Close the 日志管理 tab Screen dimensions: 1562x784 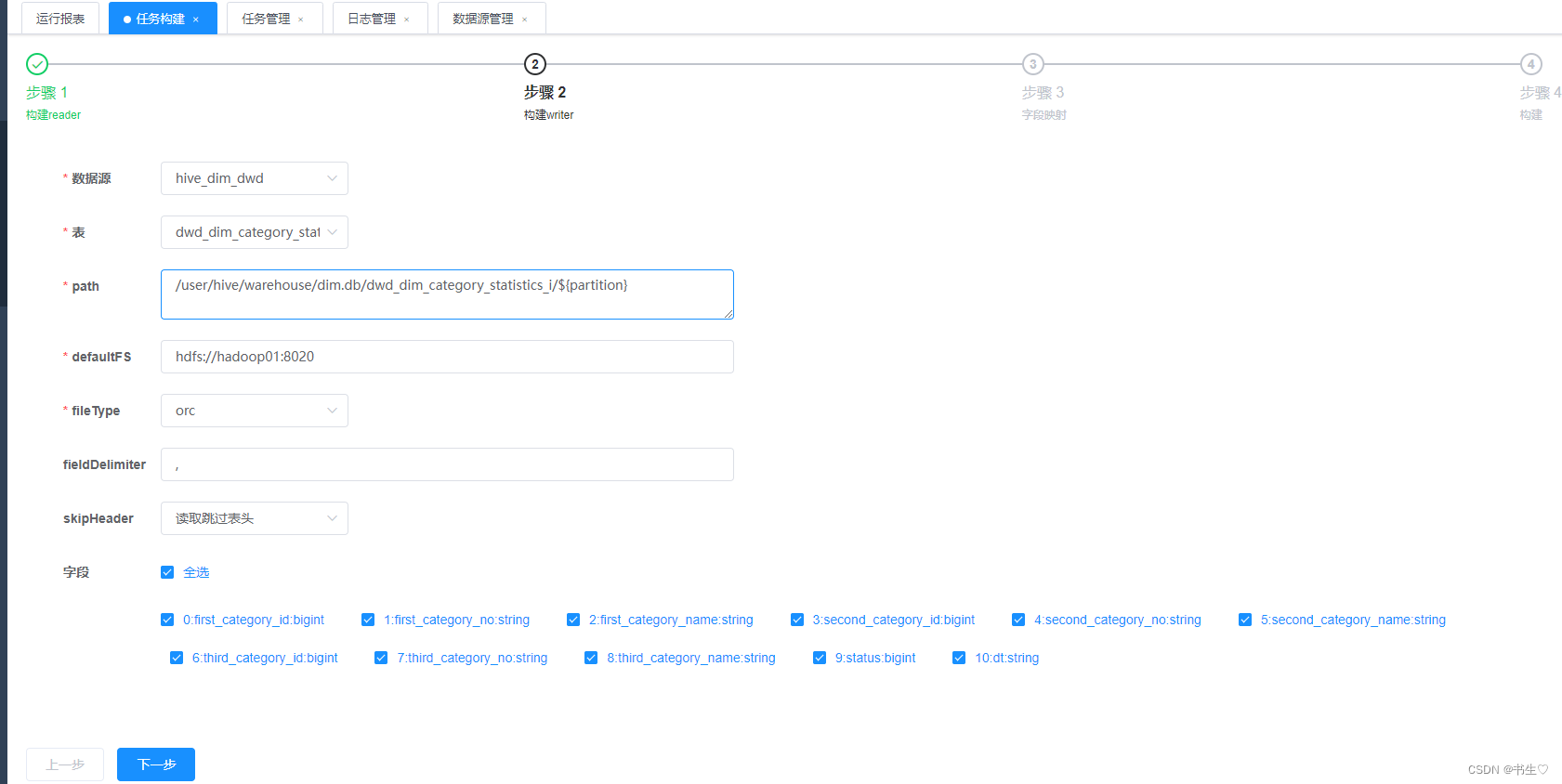pos(407,20)
